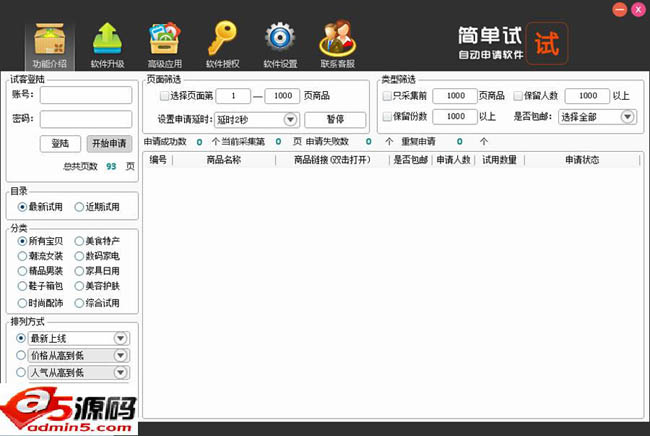The image size is (650, 436).
Task: Click the 申请人数 column header
Action: pos(454,160)
